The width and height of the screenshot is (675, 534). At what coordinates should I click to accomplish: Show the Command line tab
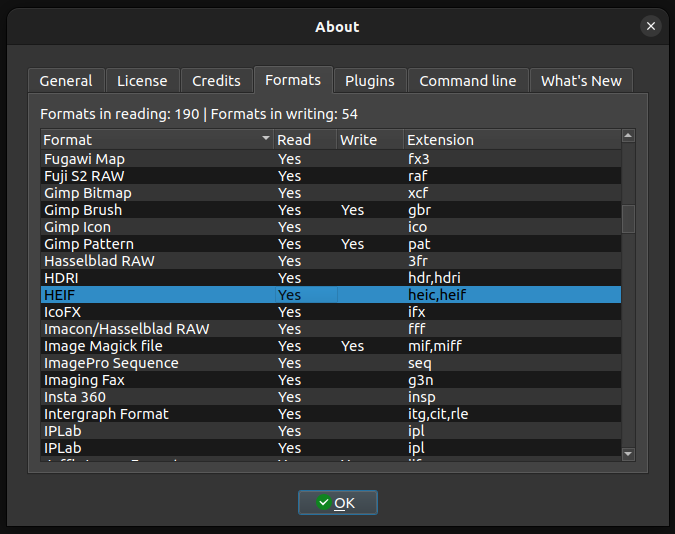(467, 81)
